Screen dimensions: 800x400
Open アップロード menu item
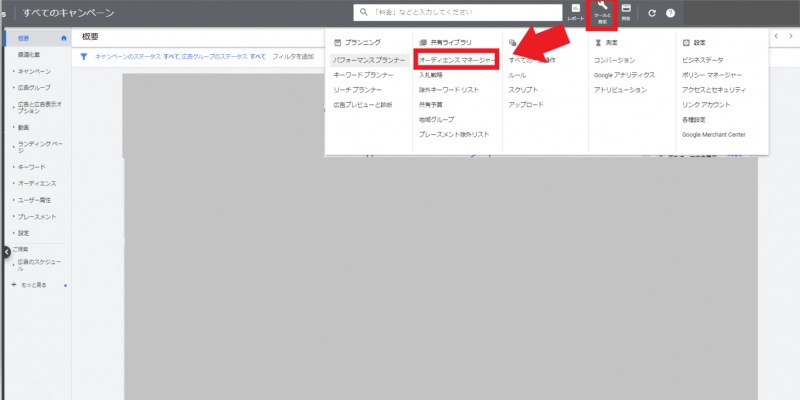click(x=526, y=105)
